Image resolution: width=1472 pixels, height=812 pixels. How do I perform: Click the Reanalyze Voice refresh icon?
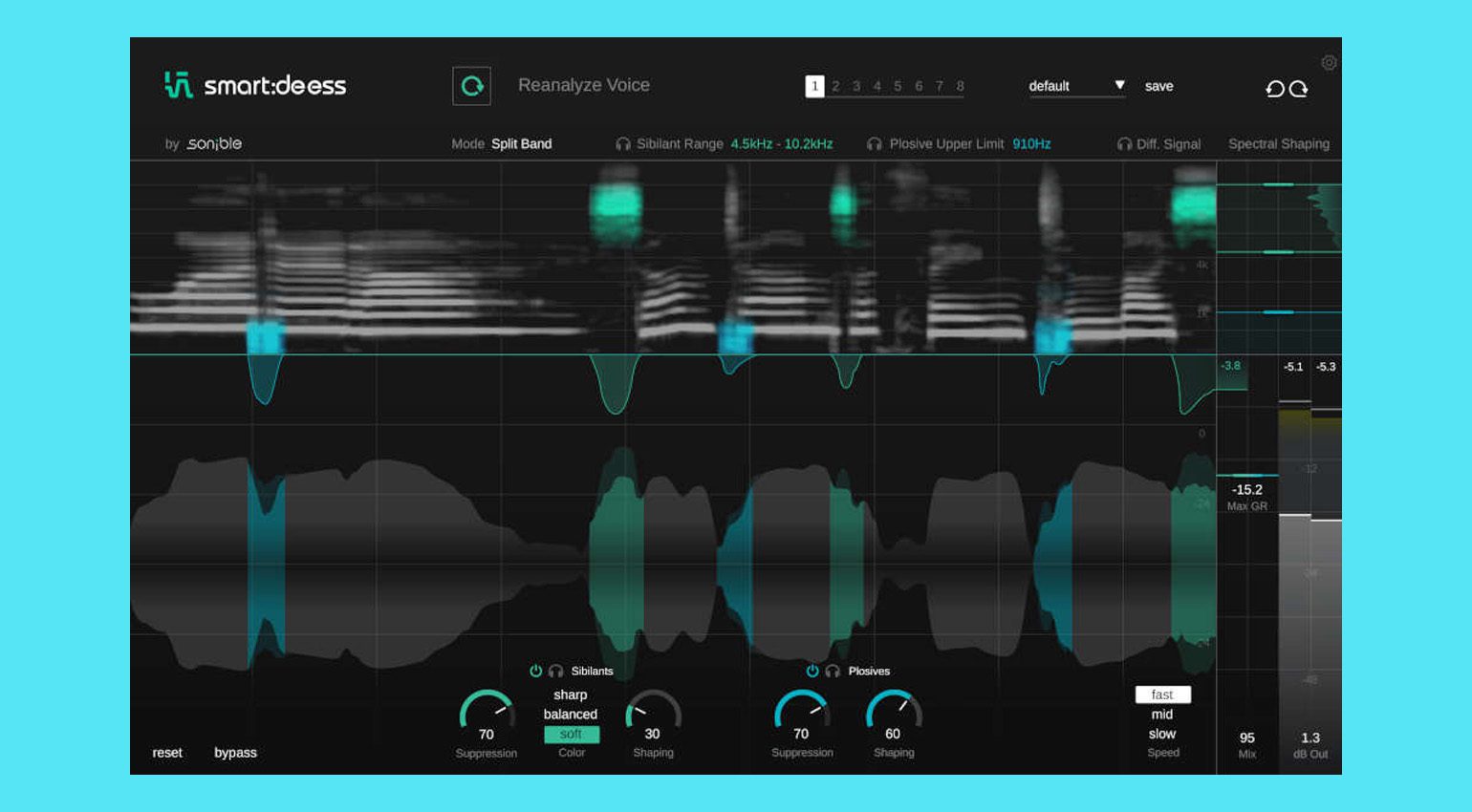click(471, 86)
